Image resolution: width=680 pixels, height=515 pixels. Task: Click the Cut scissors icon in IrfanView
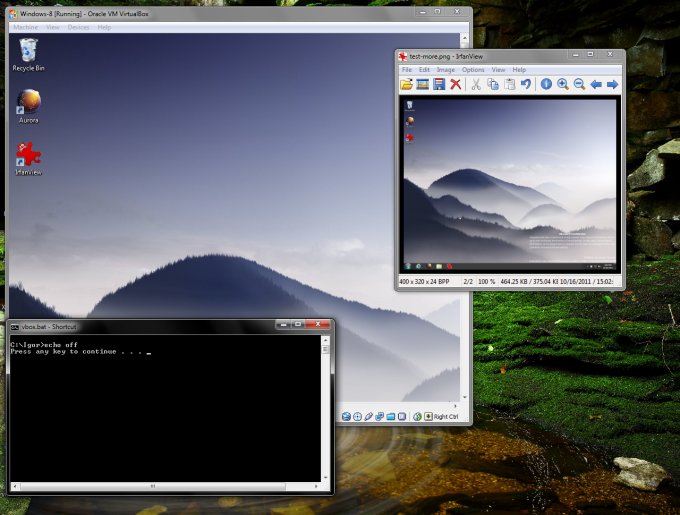[x=476, y=84]
